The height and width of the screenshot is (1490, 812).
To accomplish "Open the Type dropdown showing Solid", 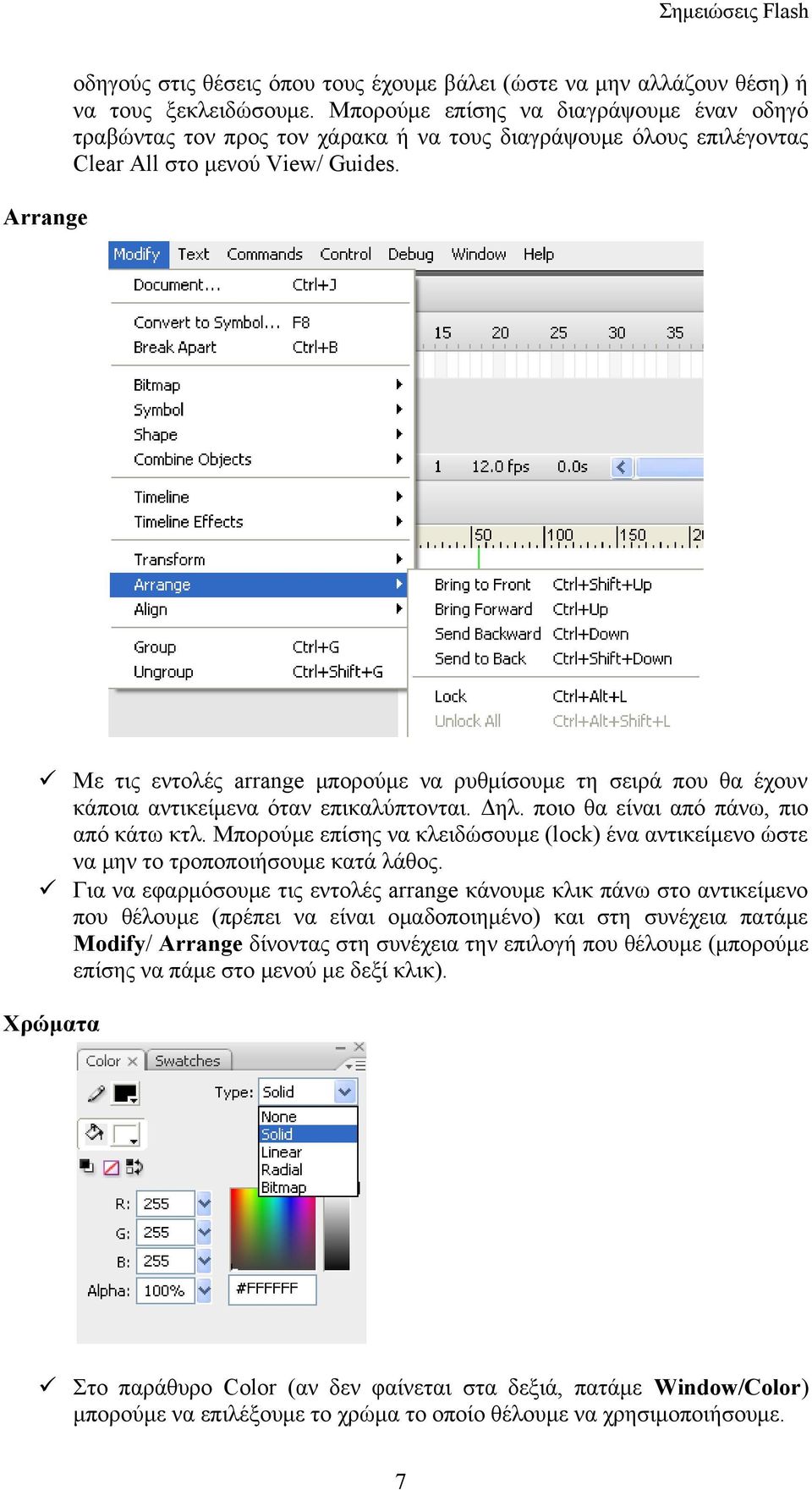I will (308, 1091).
